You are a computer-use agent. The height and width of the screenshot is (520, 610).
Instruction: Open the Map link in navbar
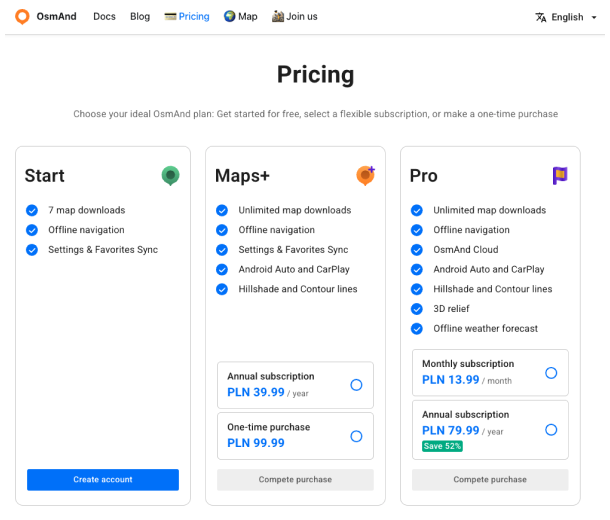(x=240, y=17)
